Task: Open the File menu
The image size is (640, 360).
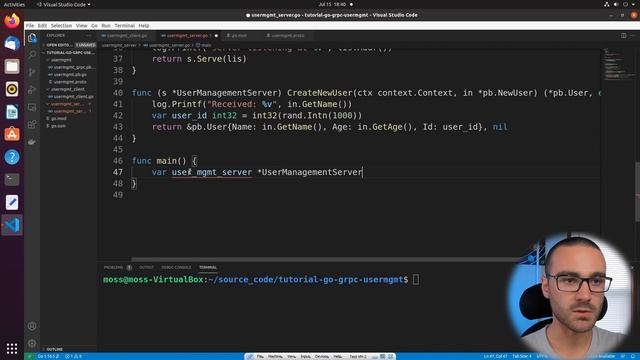Action: click(x=30, y=25)
